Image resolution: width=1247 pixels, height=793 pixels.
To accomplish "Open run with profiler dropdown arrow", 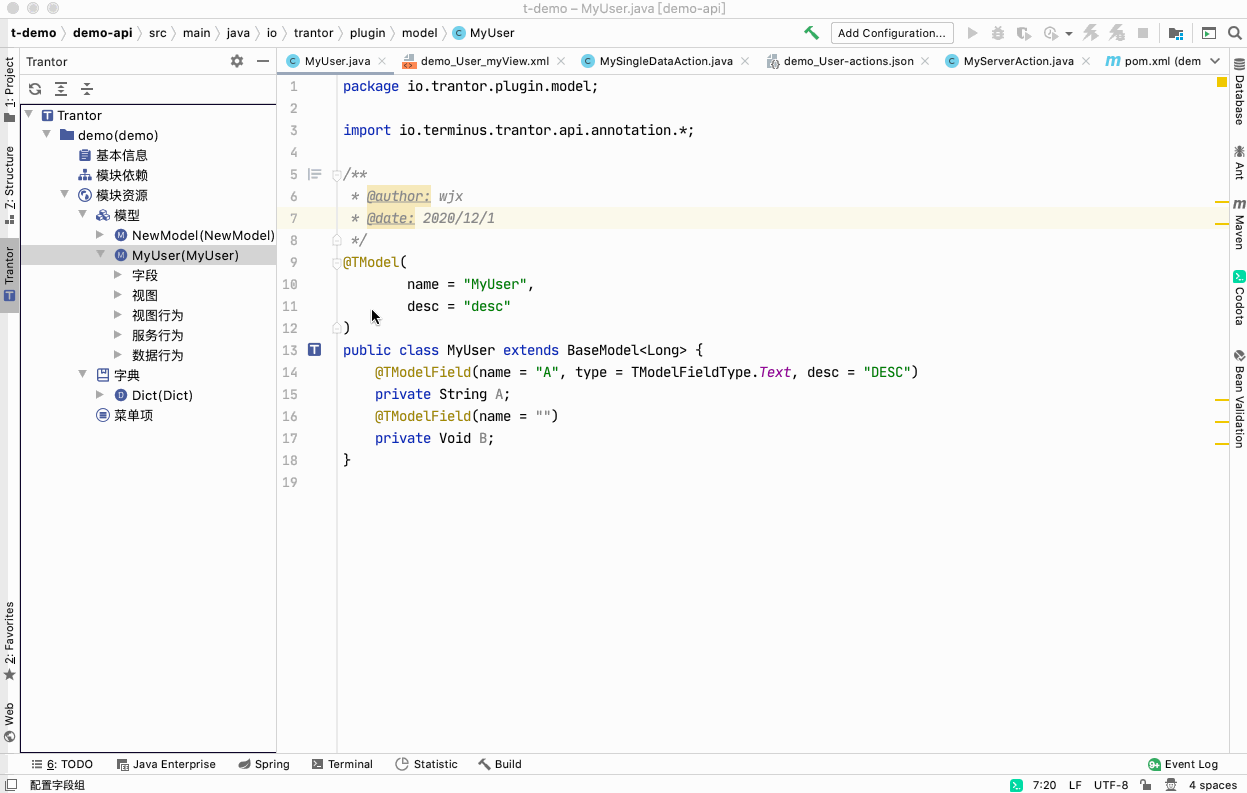I will [1068, 33].
